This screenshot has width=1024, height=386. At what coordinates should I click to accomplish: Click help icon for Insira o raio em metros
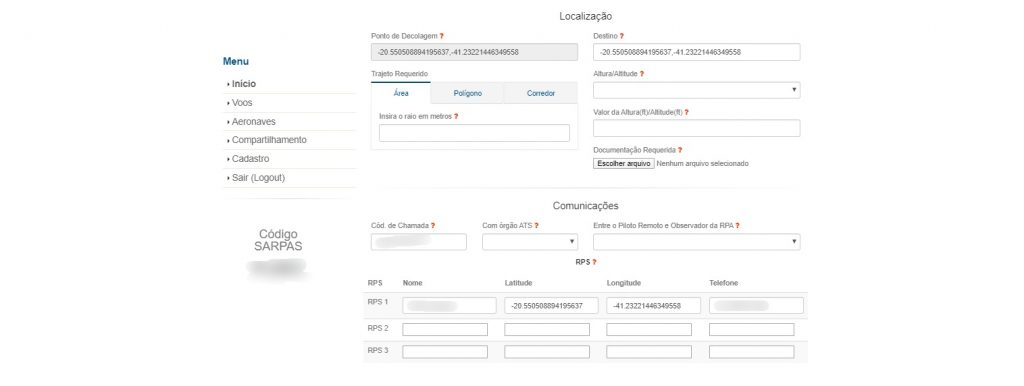[x=456, y=116]
